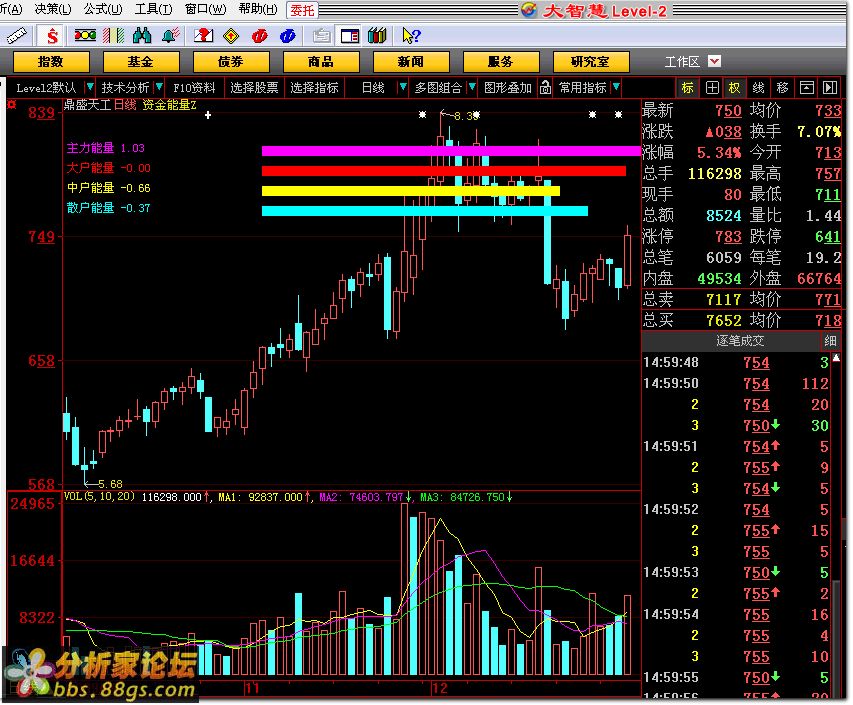Image resolution: width=853 pixels, height=705 pixels.
Task: Click the 委托 order menu item
Action: [x=302, y=10]
